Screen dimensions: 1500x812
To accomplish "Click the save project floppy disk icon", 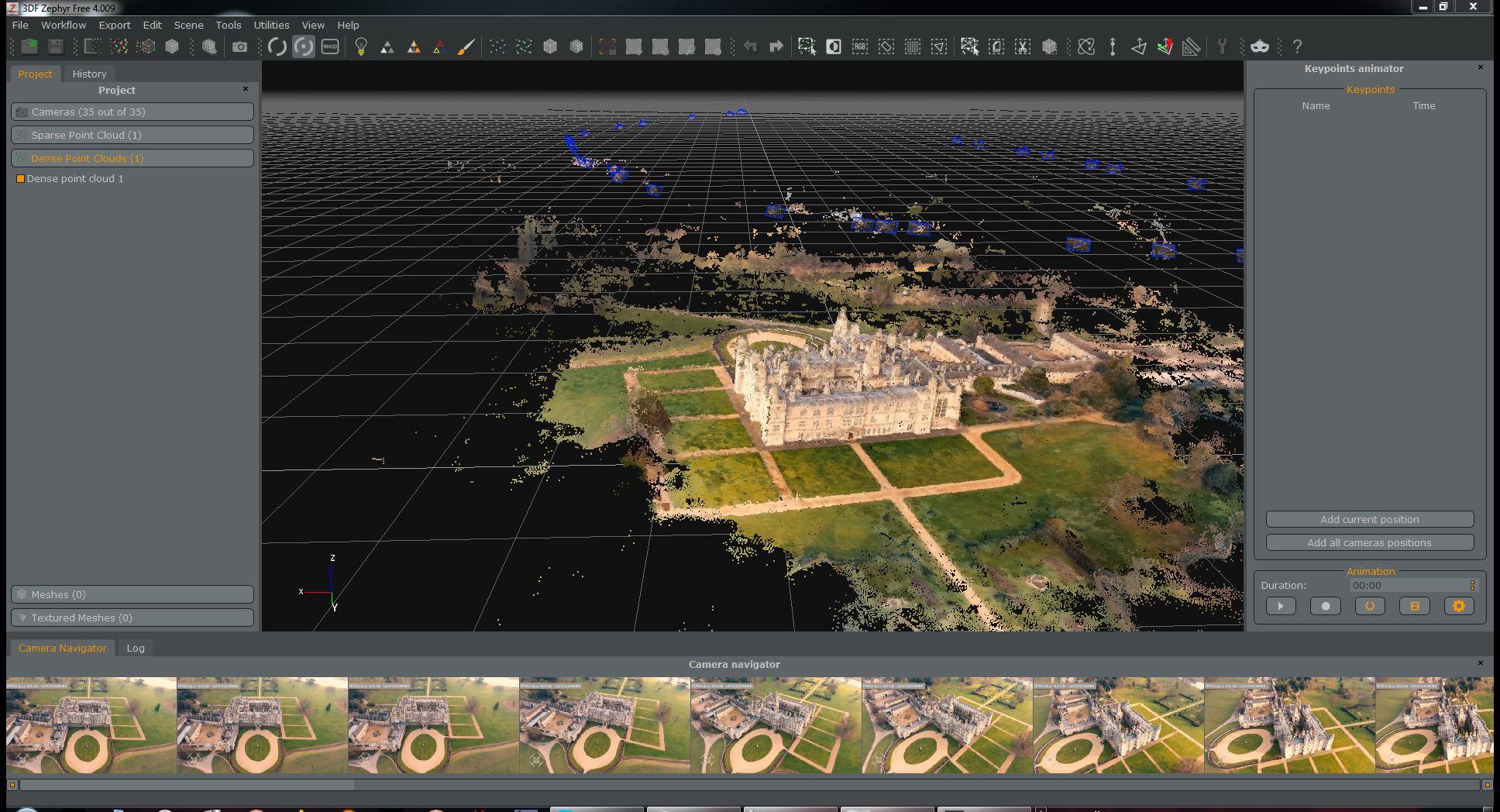I will point(55,46).
